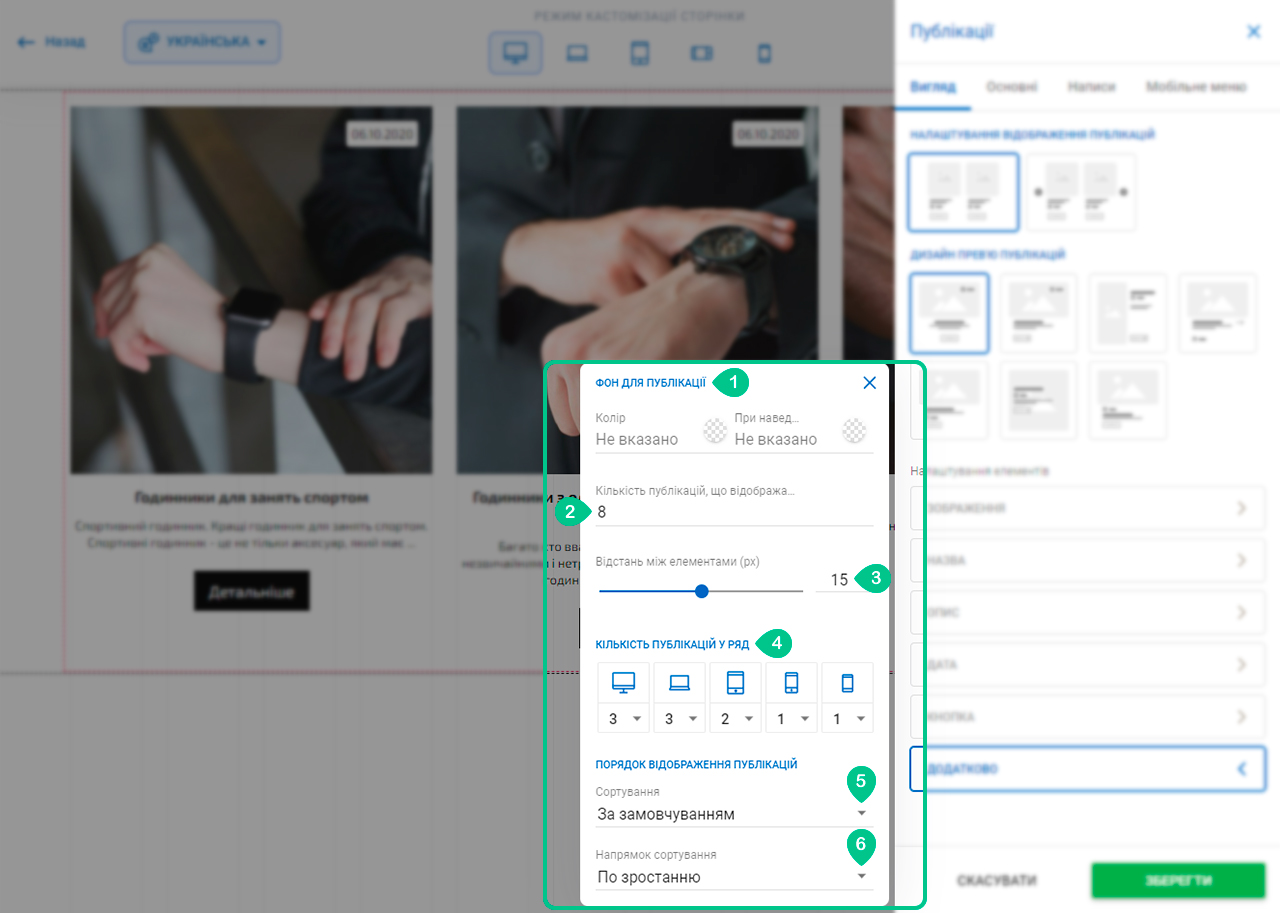Open the Українська language dropdown
Viewport: 1280px width, 913px height.
(202, 42)
